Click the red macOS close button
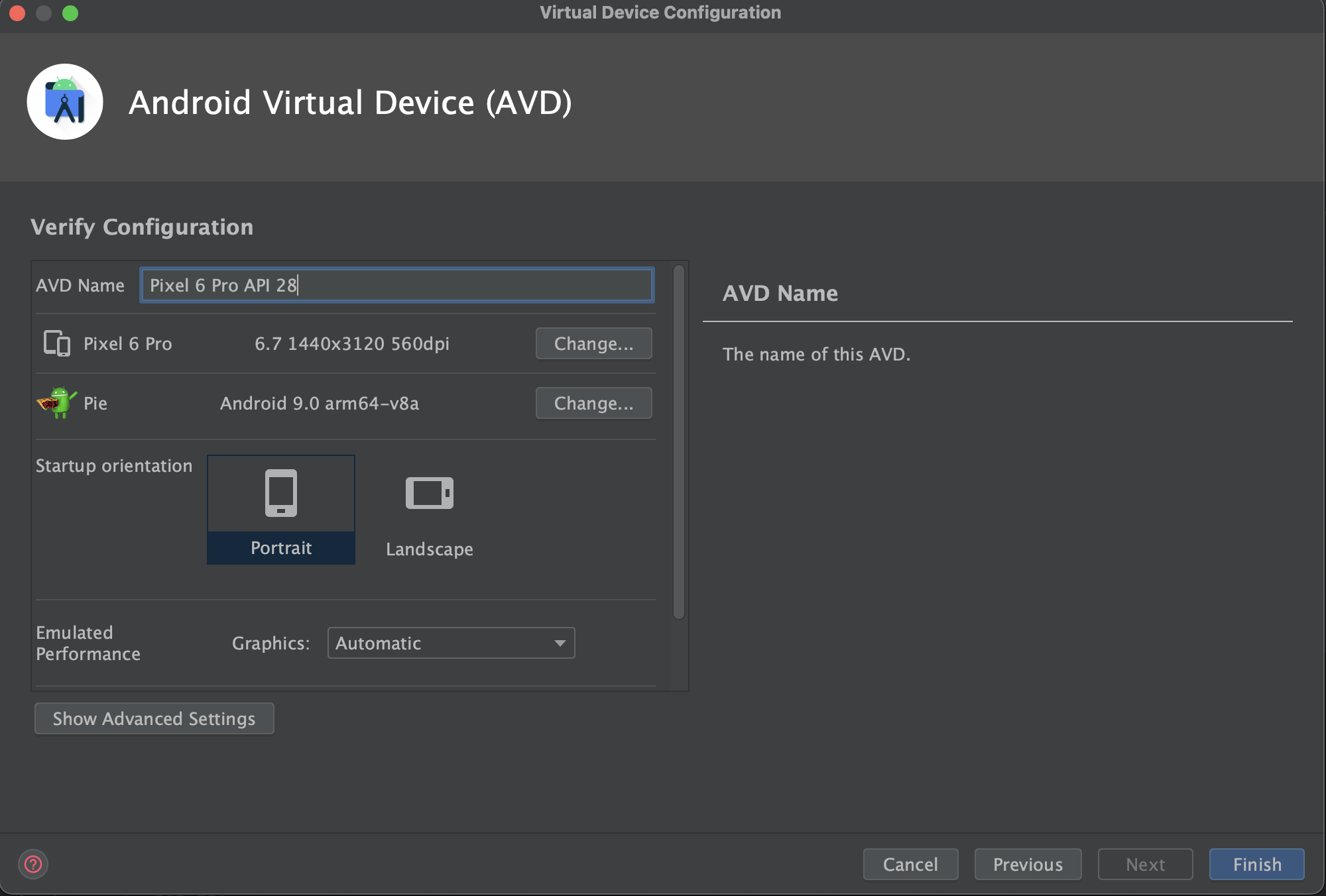The width and height of the screenshot is (1326, 896). pos(18,13)
